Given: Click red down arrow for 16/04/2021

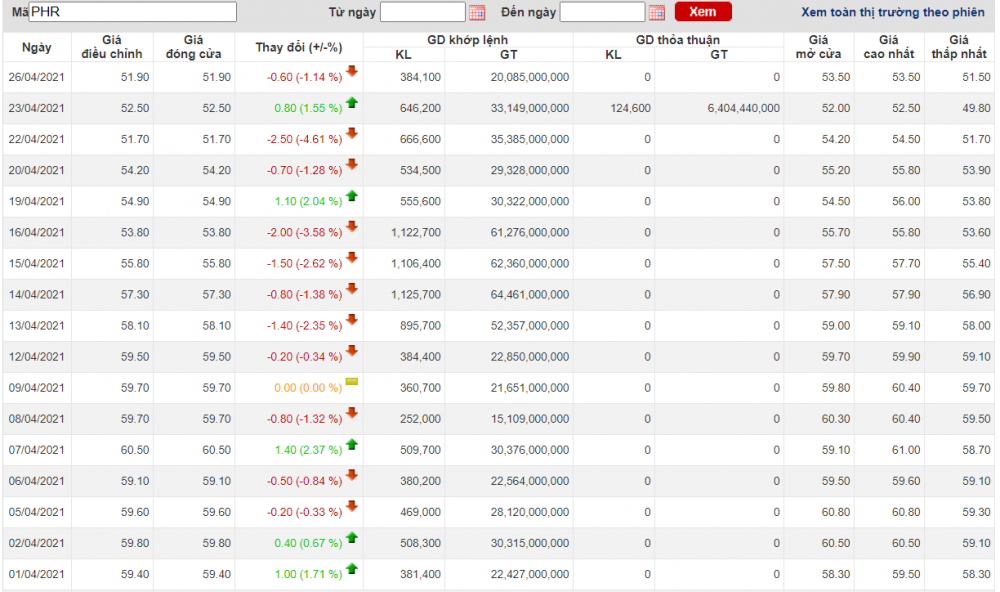Looking at the screenshot, I should (x=351, y=226).
